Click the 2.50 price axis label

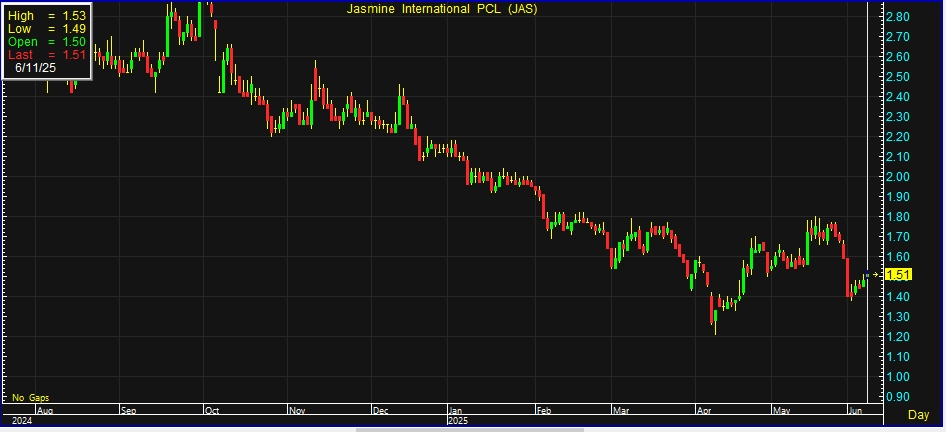click(x=898, y=77)
